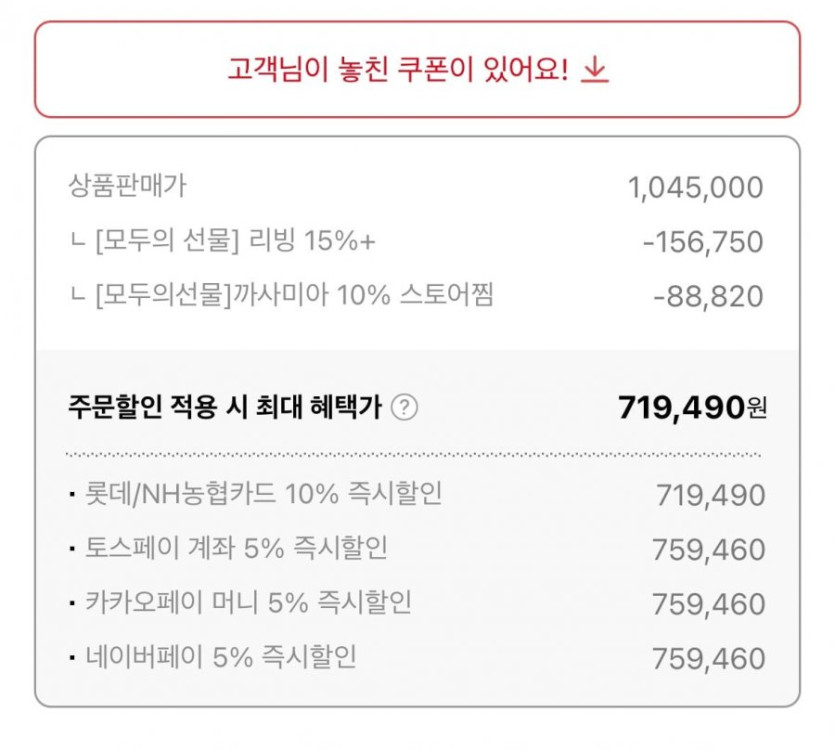Click the 상품판매가 label
This screenshot has width=835, height=751.
127,185
